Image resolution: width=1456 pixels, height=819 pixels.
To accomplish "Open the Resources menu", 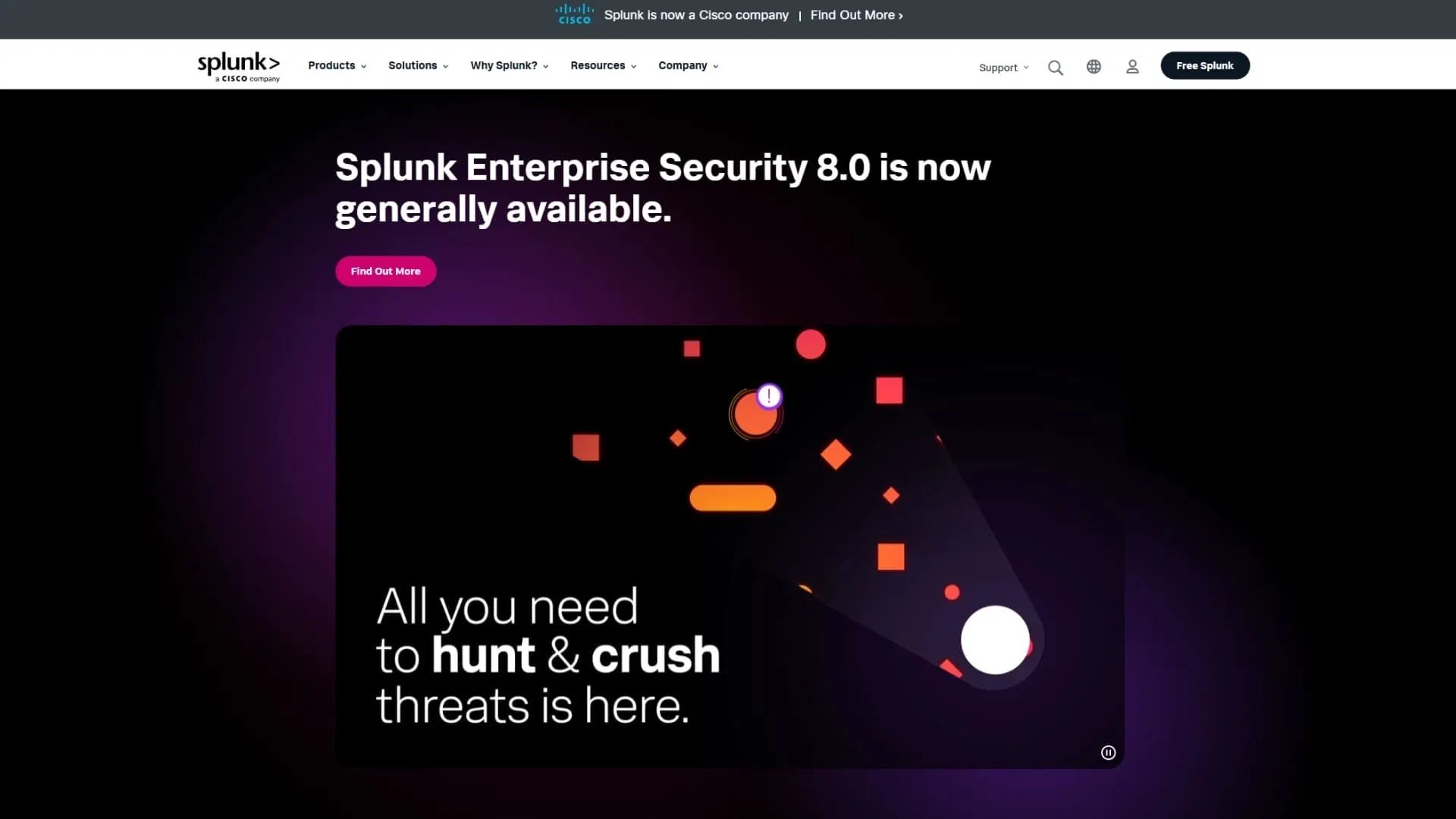I will click(x=603, y=66).
